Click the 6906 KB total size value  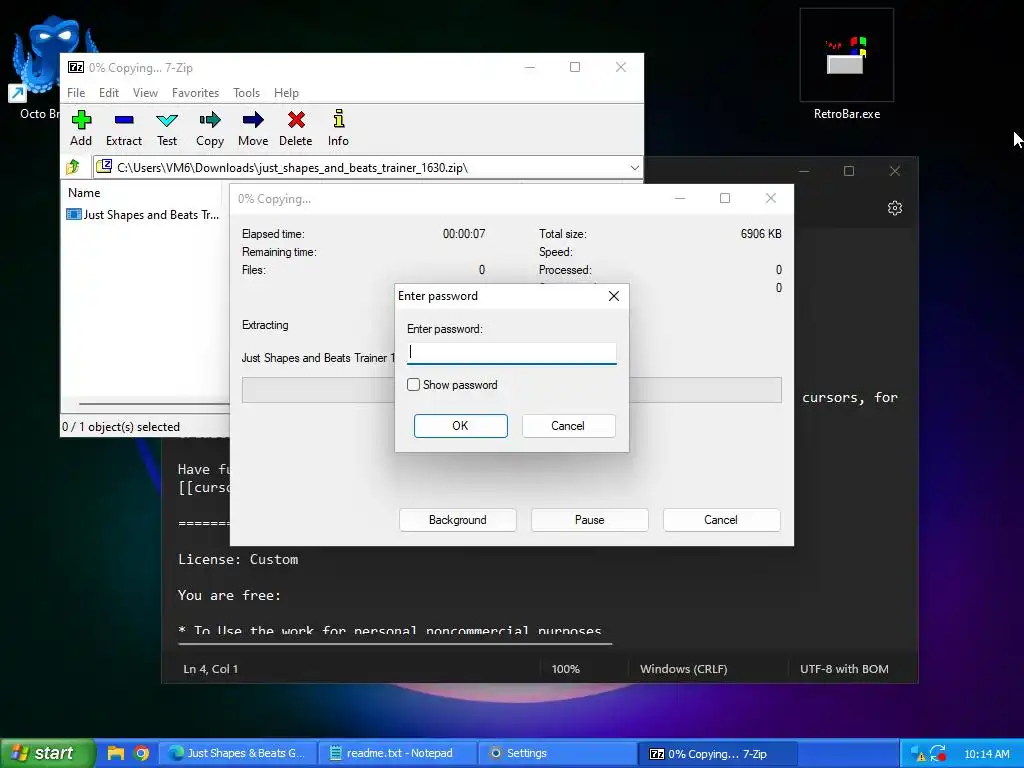(x=761, y=233)
